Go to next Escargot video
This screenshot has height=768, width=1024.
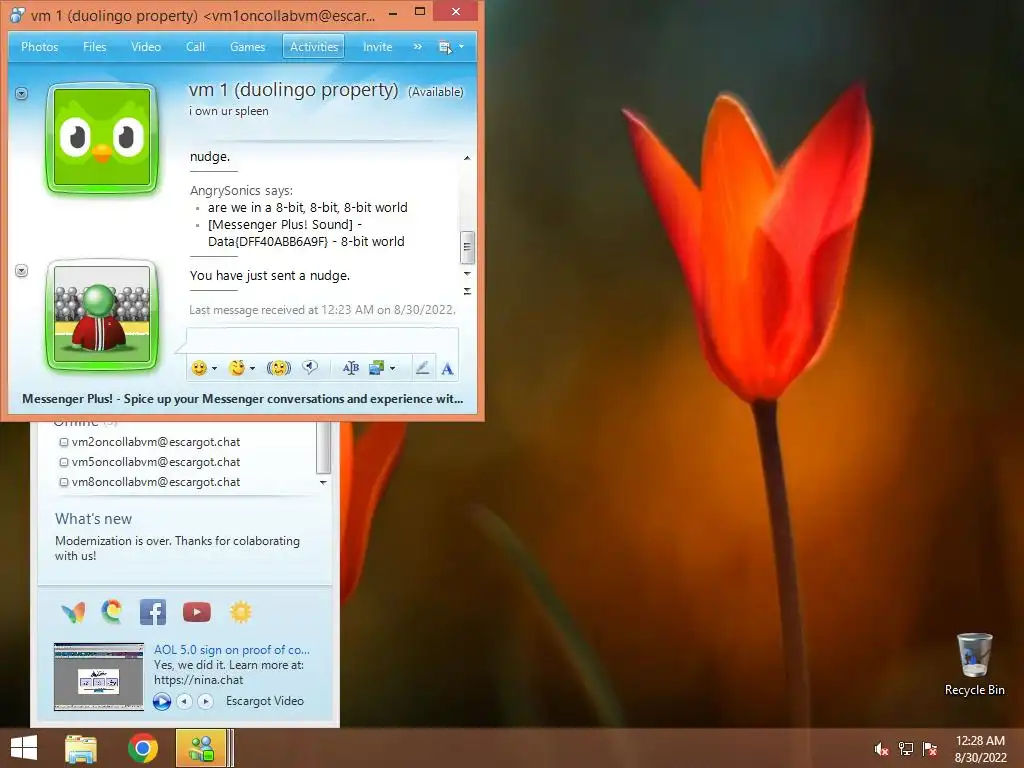(206, 701)
